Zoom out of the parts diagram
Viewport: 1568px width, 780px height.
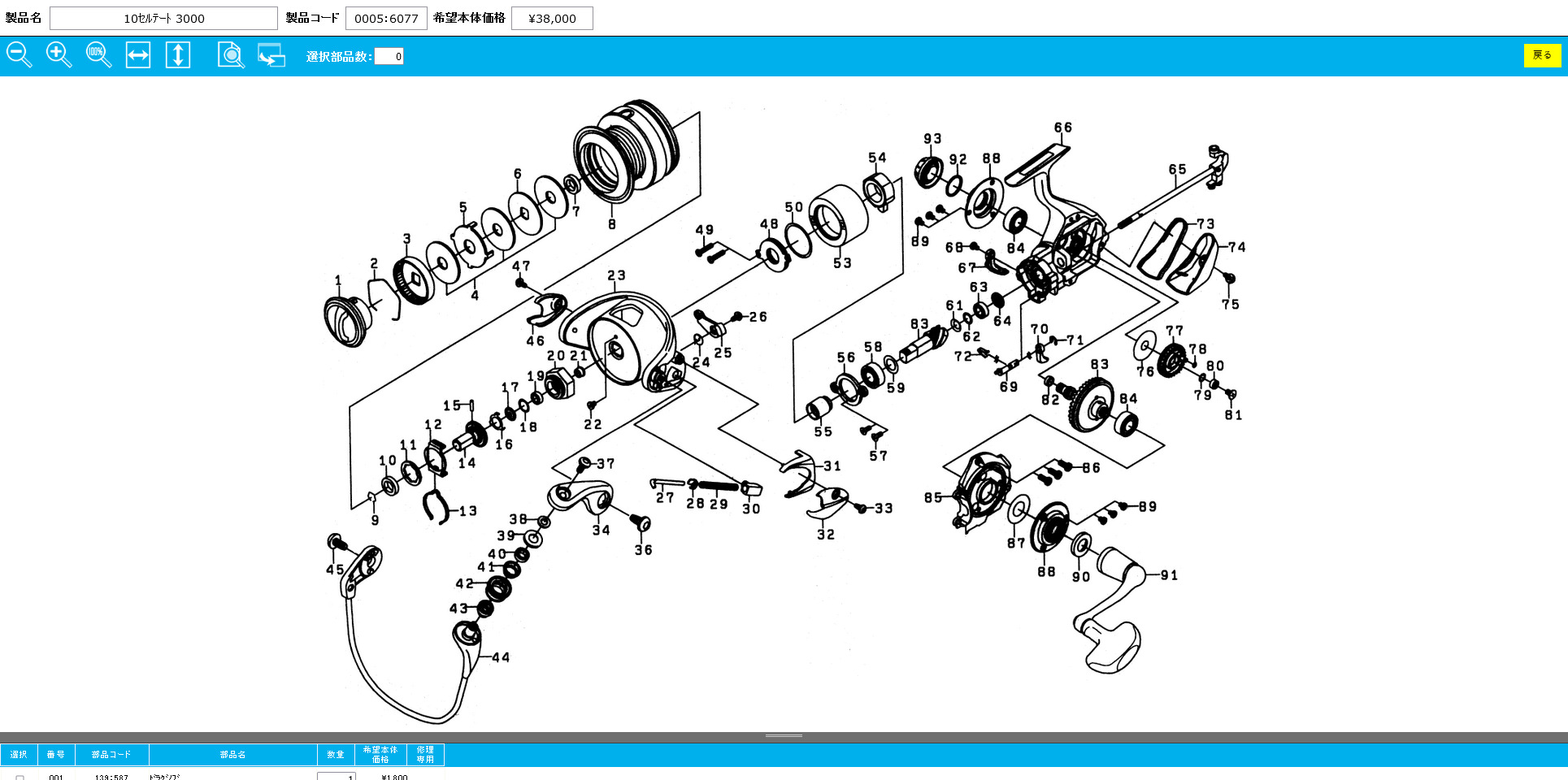tap(19, 55)
